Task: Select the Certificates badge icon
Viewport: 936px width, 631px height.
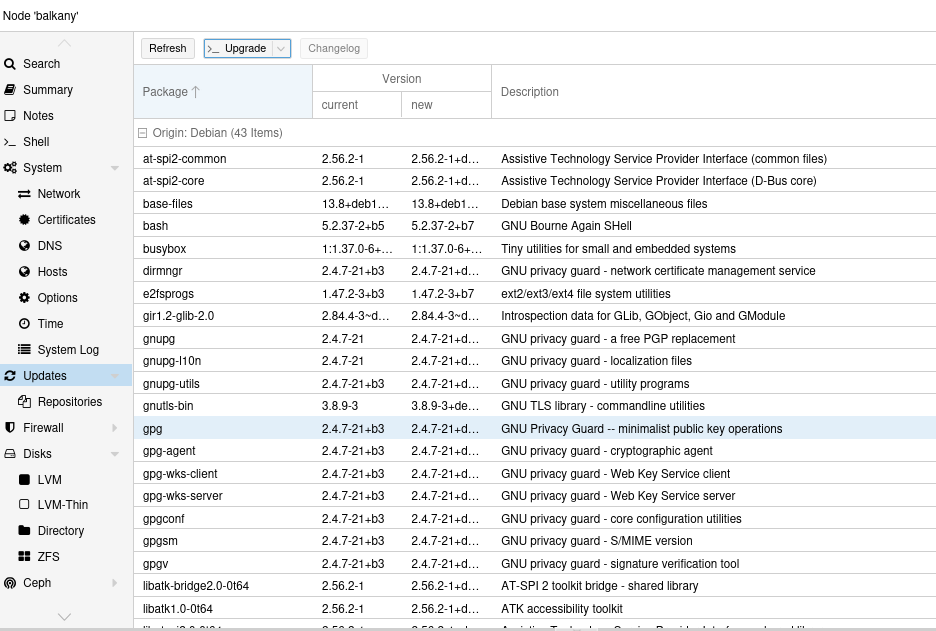Action: click(x=25, y=220)
